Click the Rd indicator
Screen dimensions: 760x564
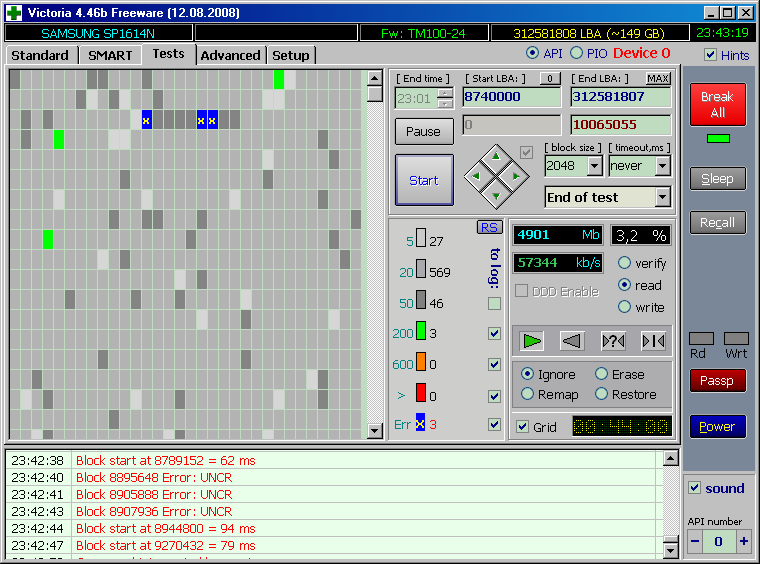(x=701, y=338)
